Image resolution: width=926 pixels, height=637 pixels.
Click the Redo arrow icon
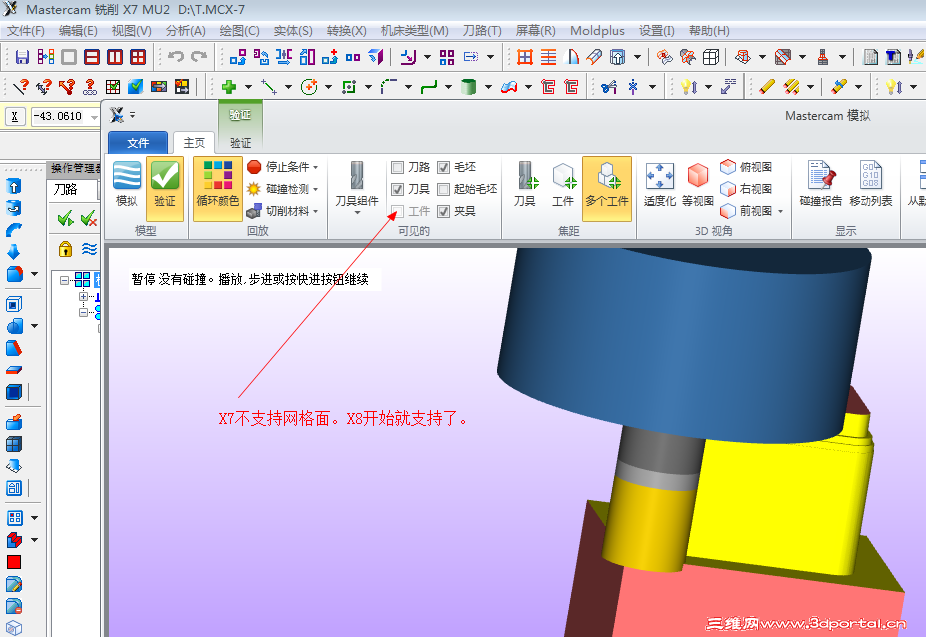(x=200, y=57)
